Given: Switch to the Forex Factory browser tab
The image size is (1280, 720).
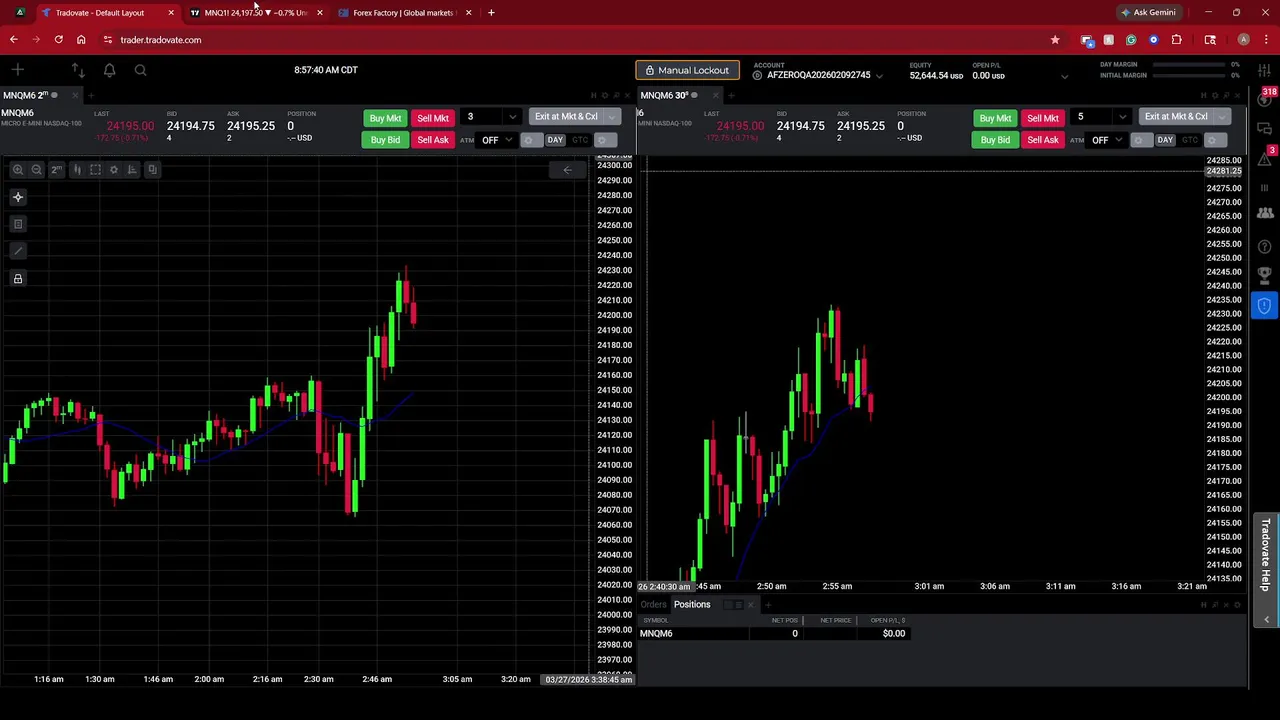Looking at the screenshot, I should point(403,13).
